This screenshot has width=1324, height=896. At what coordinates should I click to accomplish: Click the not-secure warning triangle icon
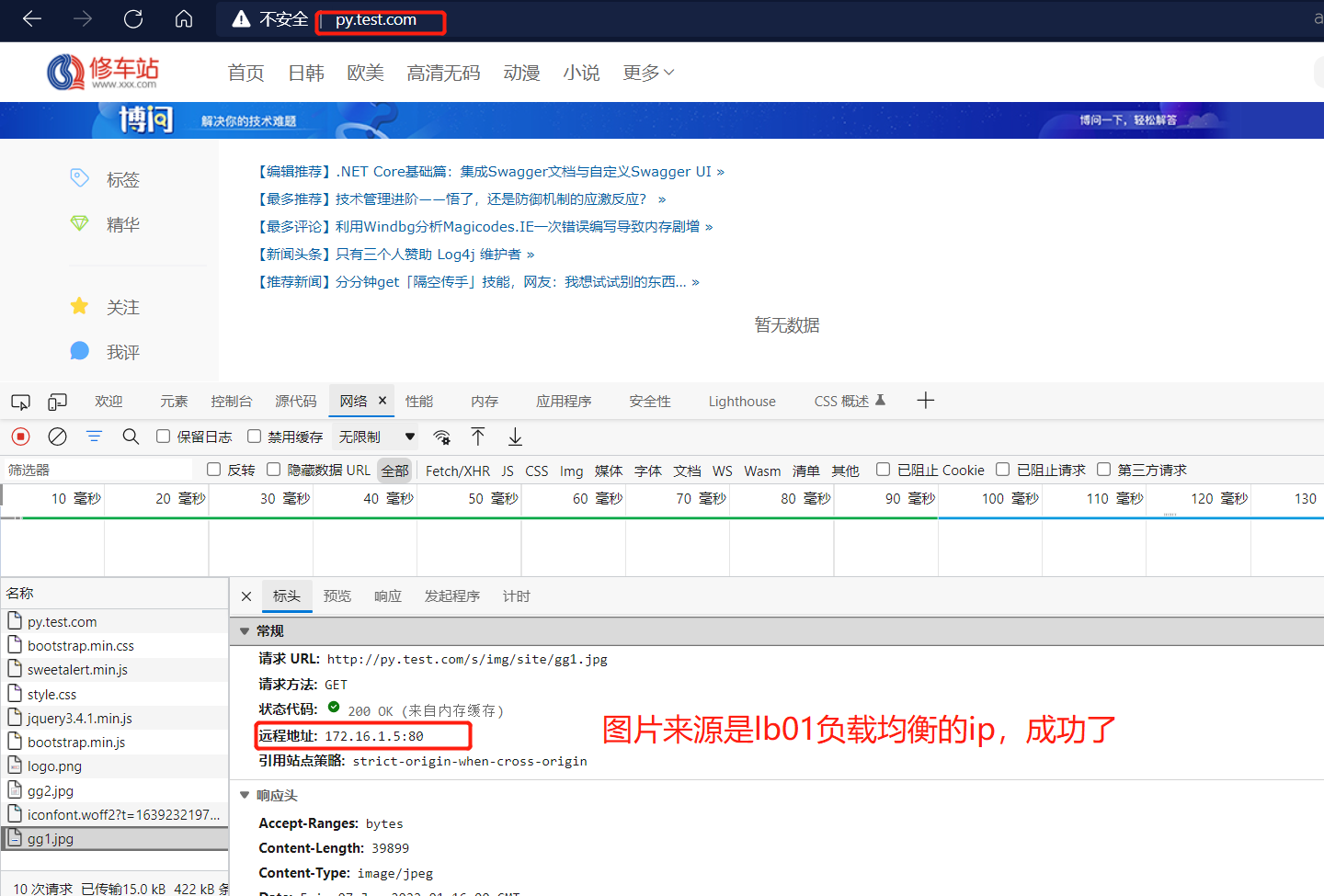point(241,19)
